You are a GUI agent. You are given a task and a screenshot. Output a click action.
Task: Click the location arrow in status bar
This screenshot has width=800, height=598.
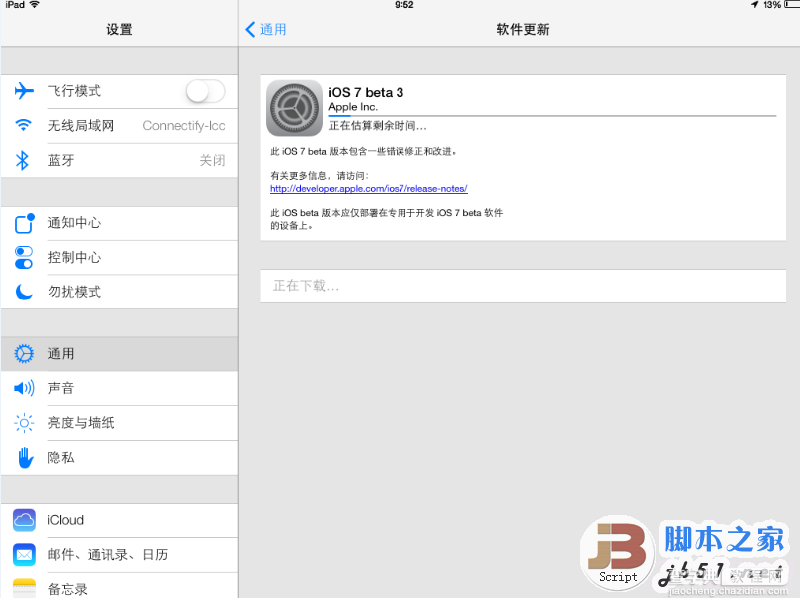755,5
